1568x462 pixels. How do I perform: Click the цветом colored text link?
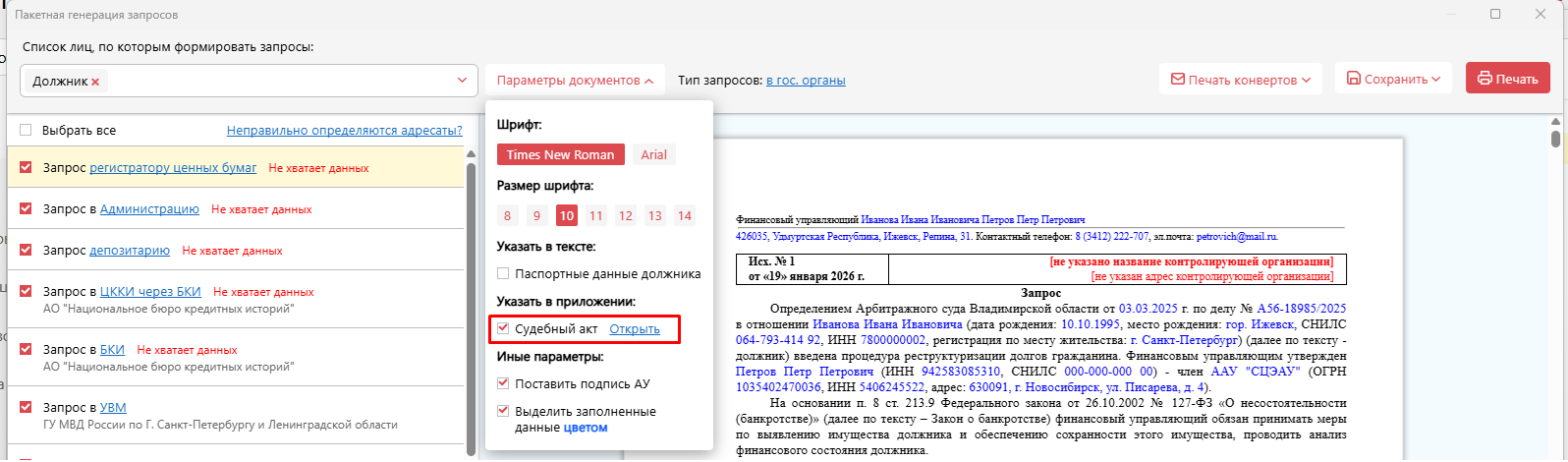pos(586,428)
